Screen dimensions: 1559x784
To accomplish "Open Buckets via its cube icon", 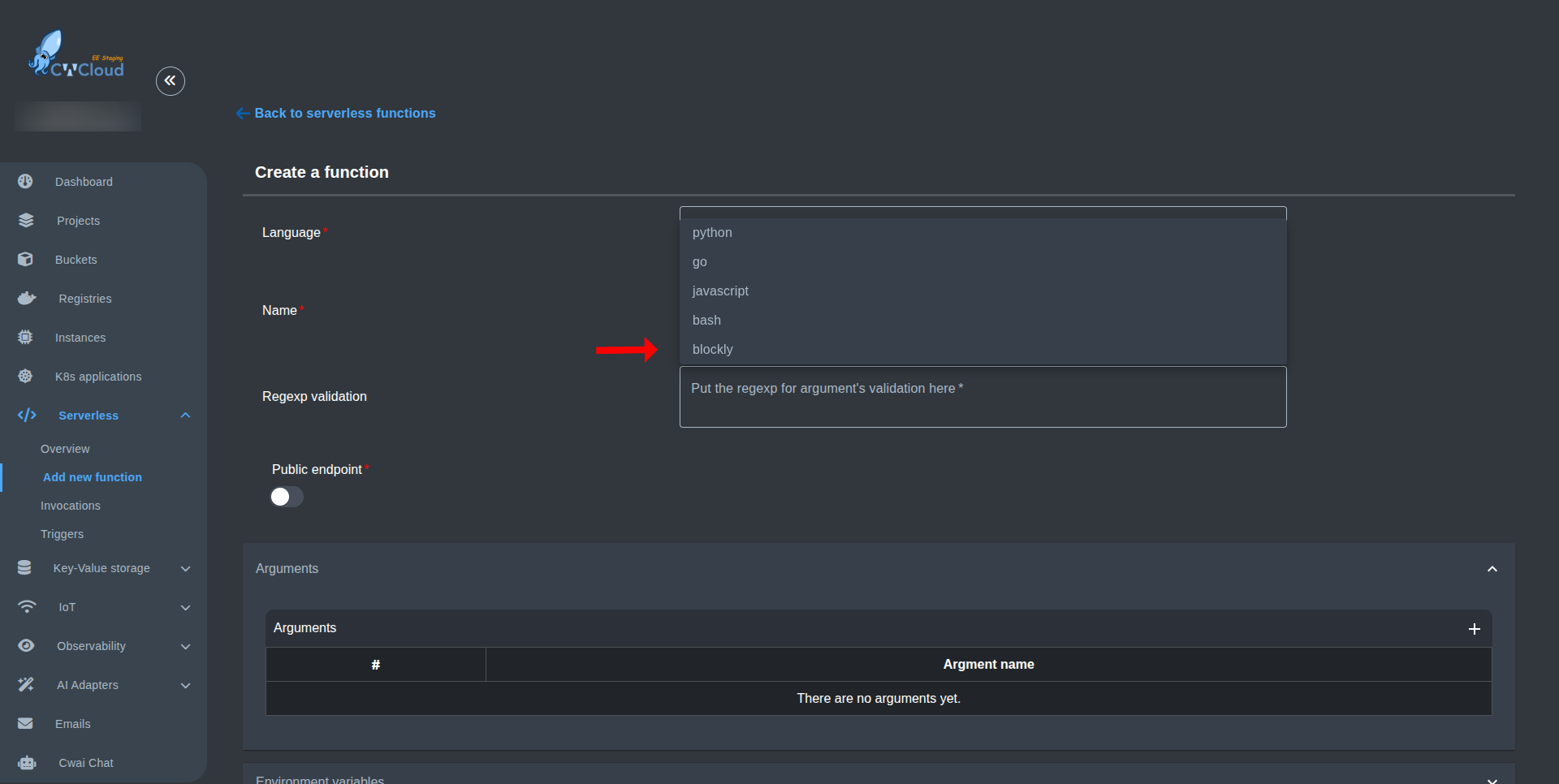I will [26, 260].
